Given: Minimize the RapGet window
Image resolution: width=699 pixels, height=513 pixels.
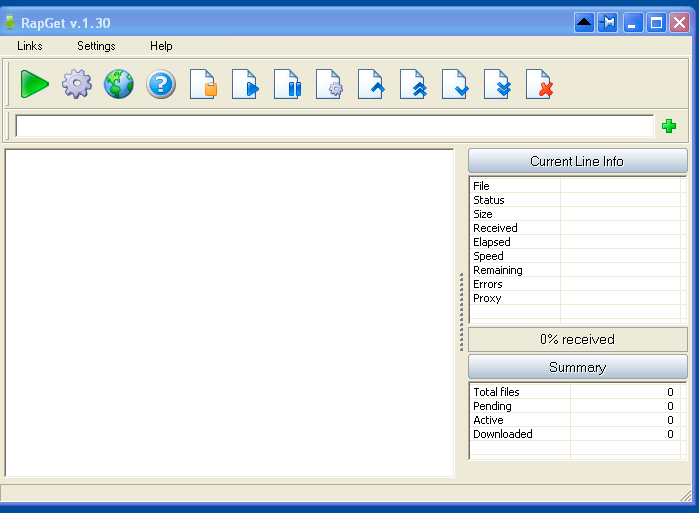Looking at the screenshot, I should point(632,22).
